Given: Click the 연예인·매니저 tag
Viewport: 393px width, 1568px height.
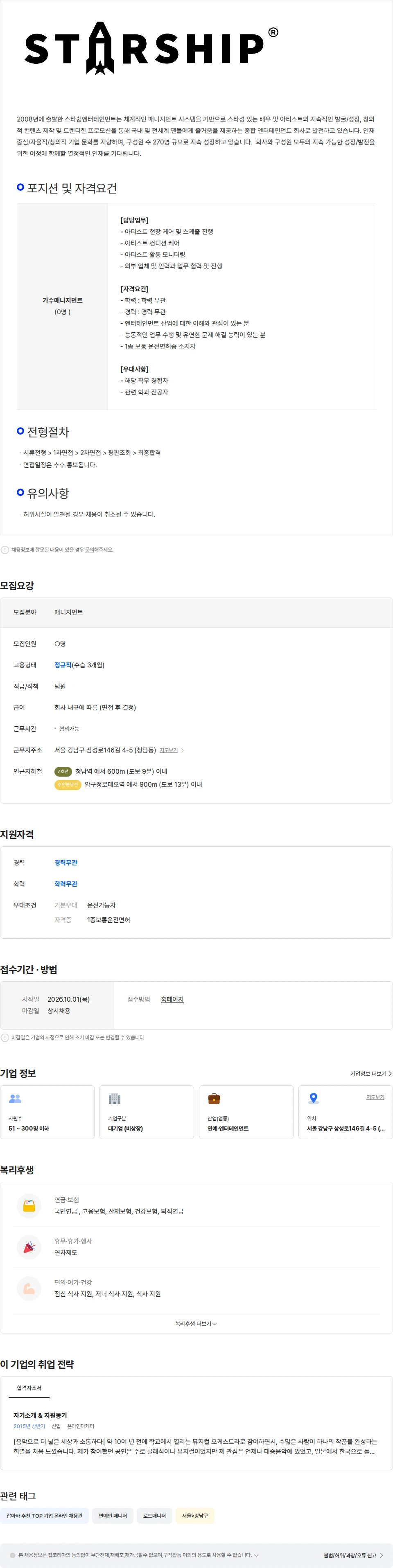Looking at the screenshot, I should pos(113,1516).
